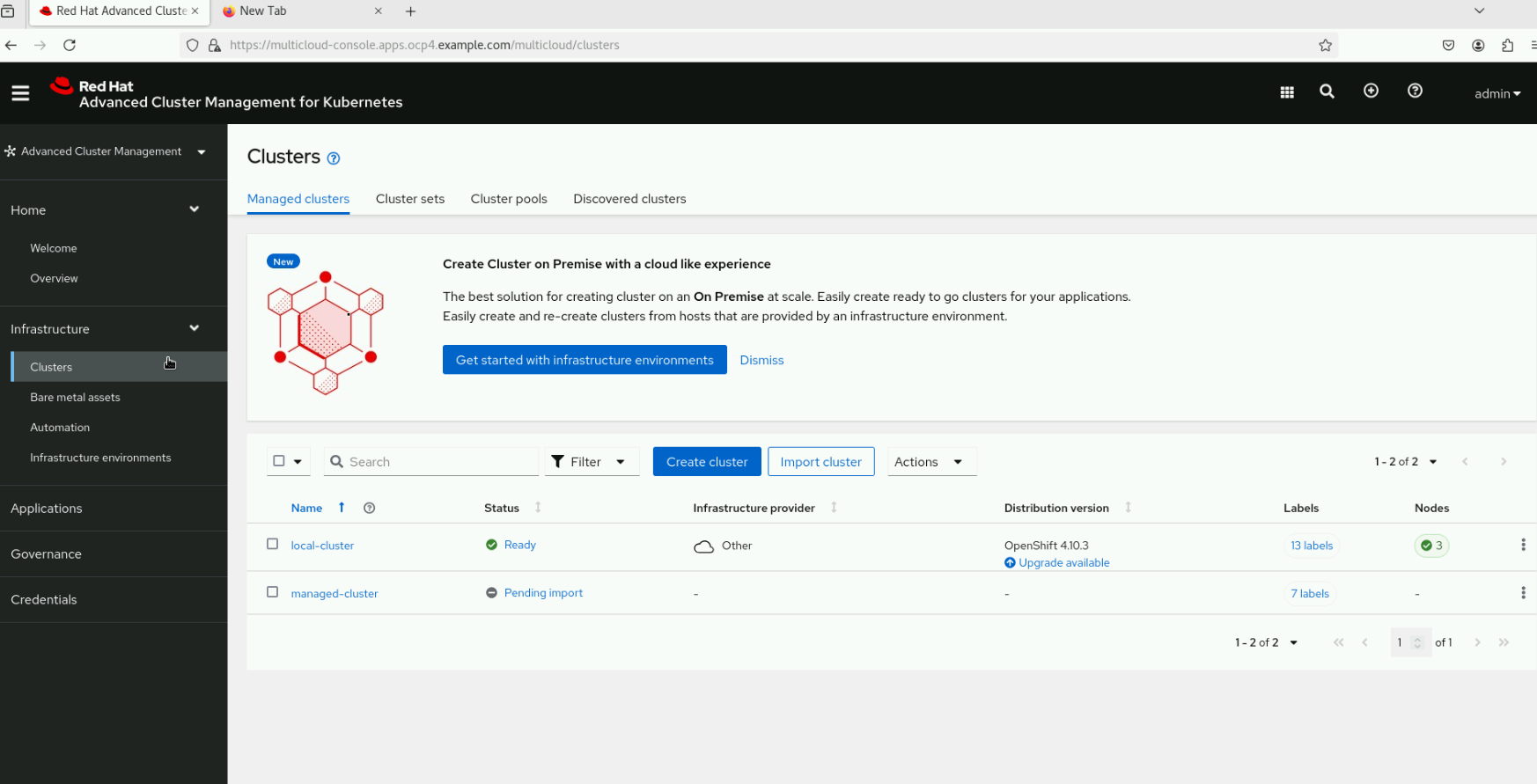Open kebab menu for managed-cluster row
This screenshot has width=1537, height=784.
tap(1523, 593)
